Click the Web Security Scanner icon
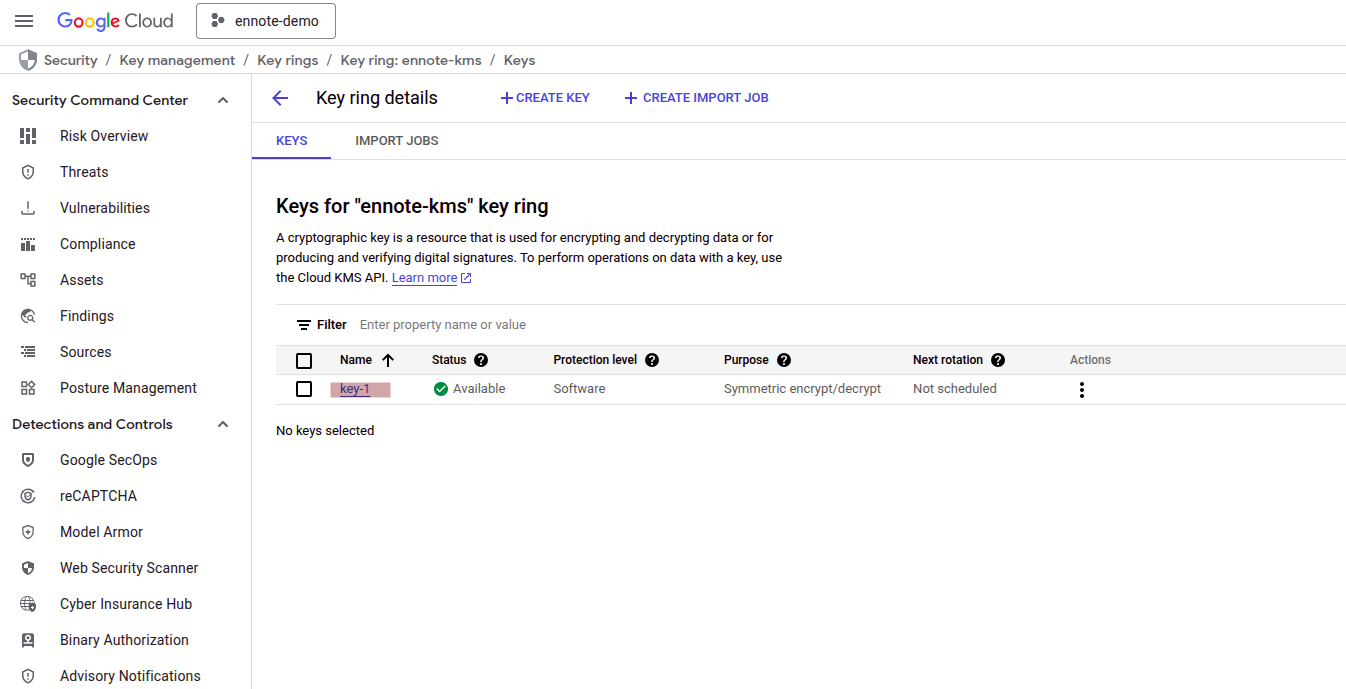Viewport: 1346px width, 689px height. [28, 568]
